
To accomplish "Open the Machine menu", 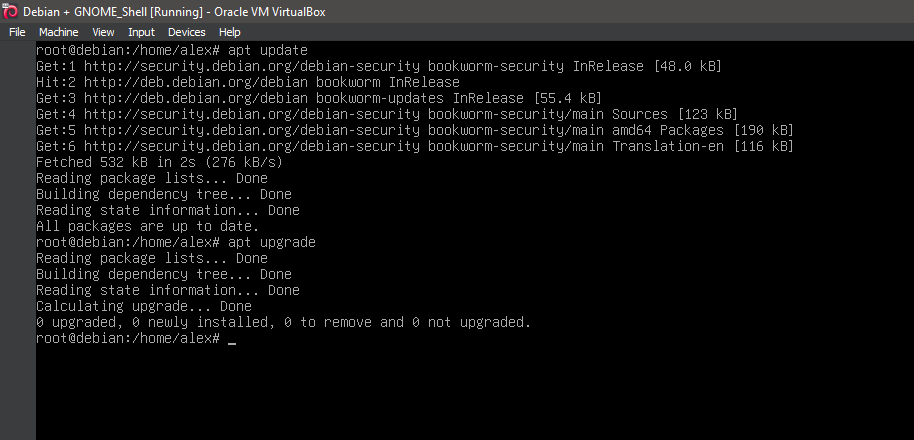I will (58, 32).
